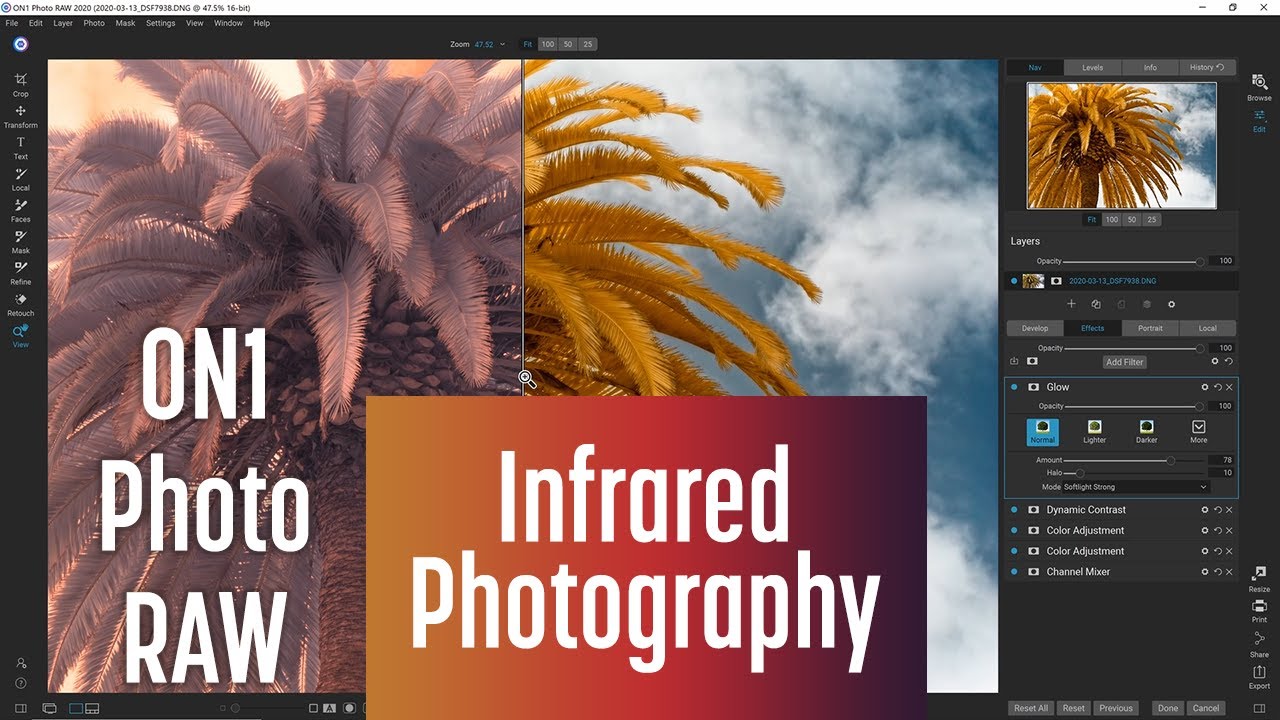
Task: Toggle the right panel from bottom bar
Action: 1259,708
